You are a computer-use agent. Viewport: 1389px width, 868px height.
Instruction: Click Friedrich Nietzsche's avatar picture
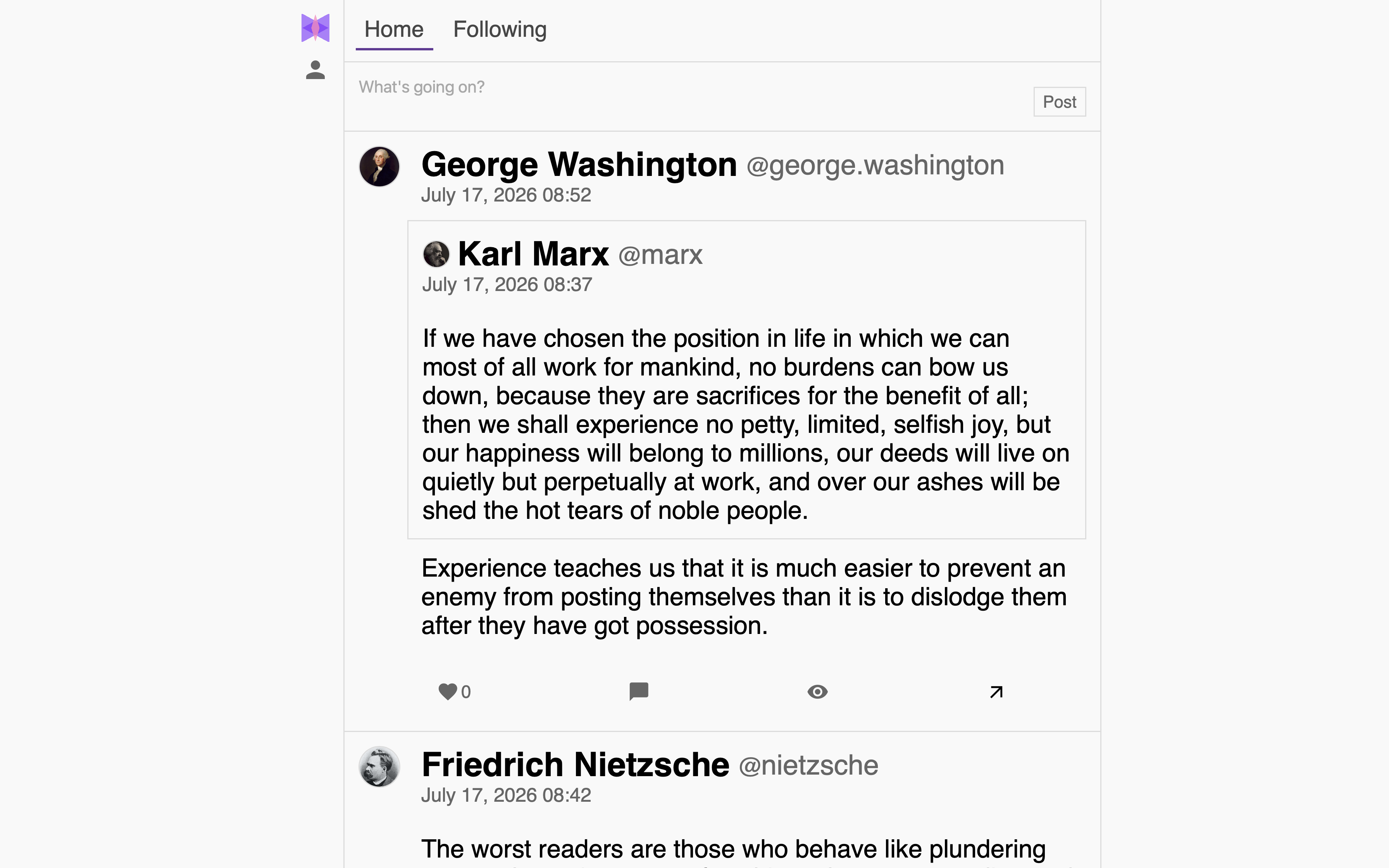(x=379, y=766)
